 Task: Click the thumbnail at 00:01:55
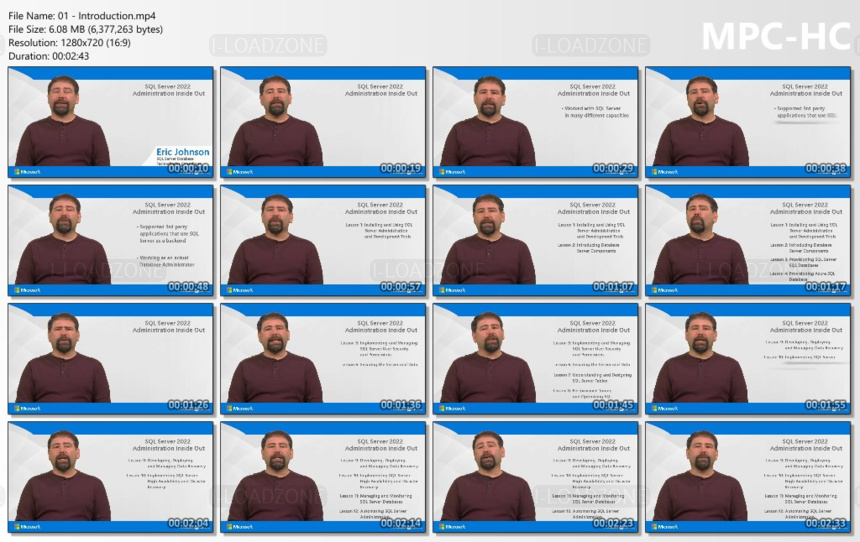pyautogui.click(x=748, y=359)
